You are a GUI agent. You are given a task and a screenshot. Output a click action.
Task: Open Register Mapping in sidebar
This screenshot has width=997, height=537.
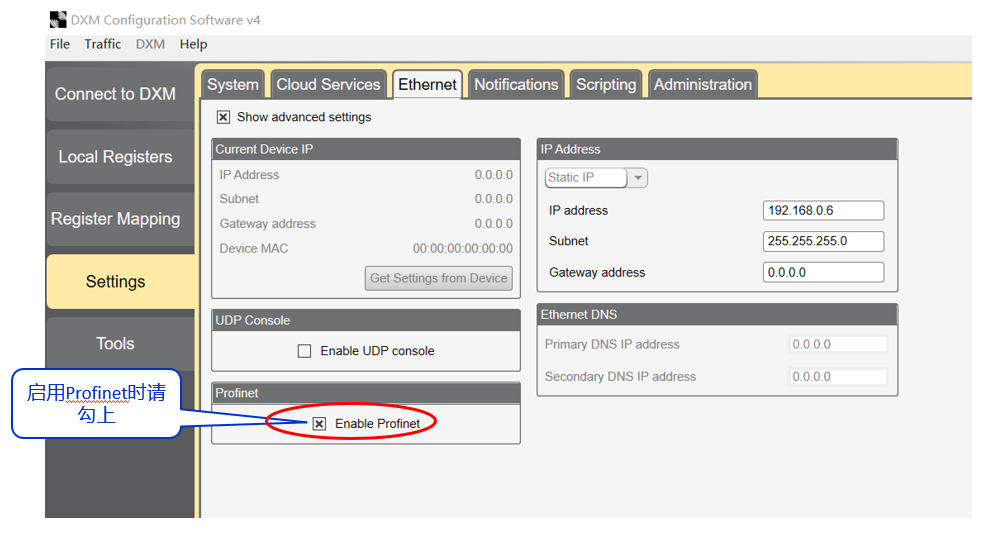[115, 219]
